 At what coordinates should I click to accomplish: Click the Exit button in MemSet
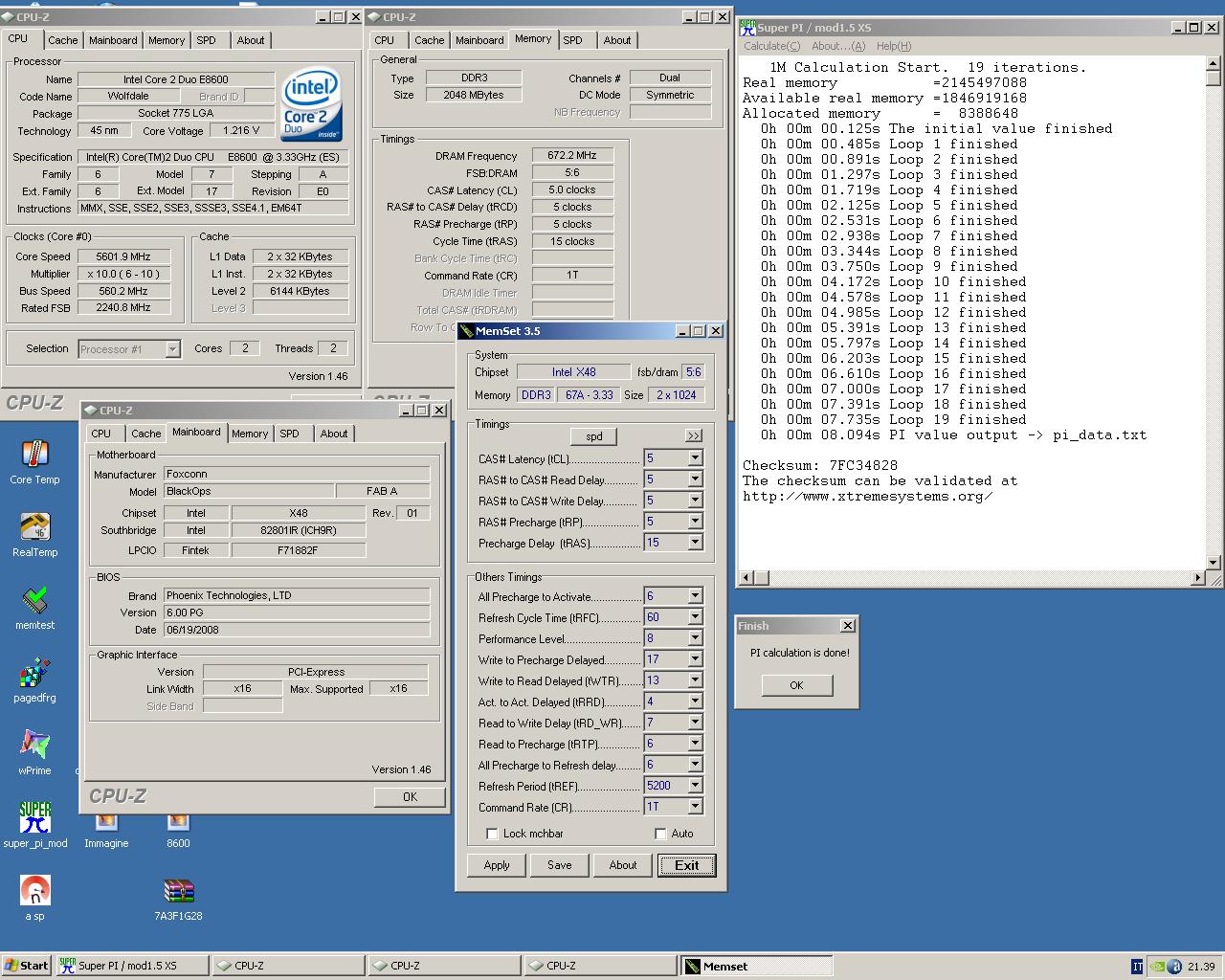[686, 865]
